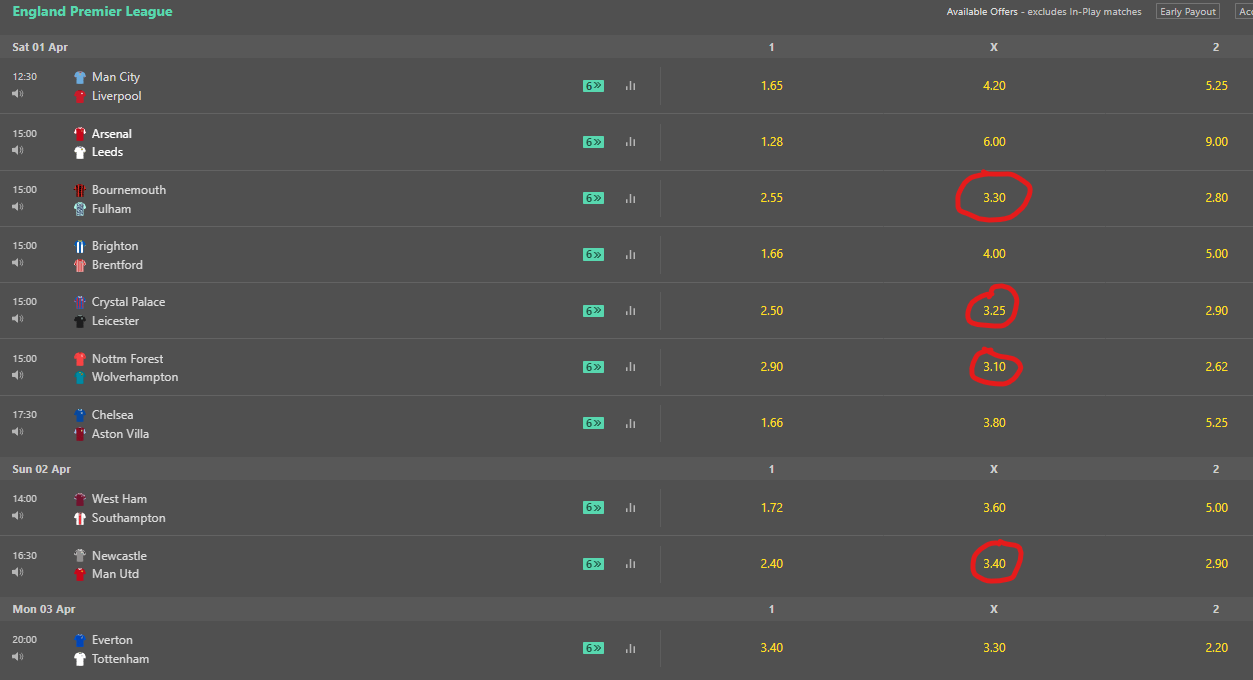Open the England Premier League heading
1253x680 pixels.
coord(92,12)
